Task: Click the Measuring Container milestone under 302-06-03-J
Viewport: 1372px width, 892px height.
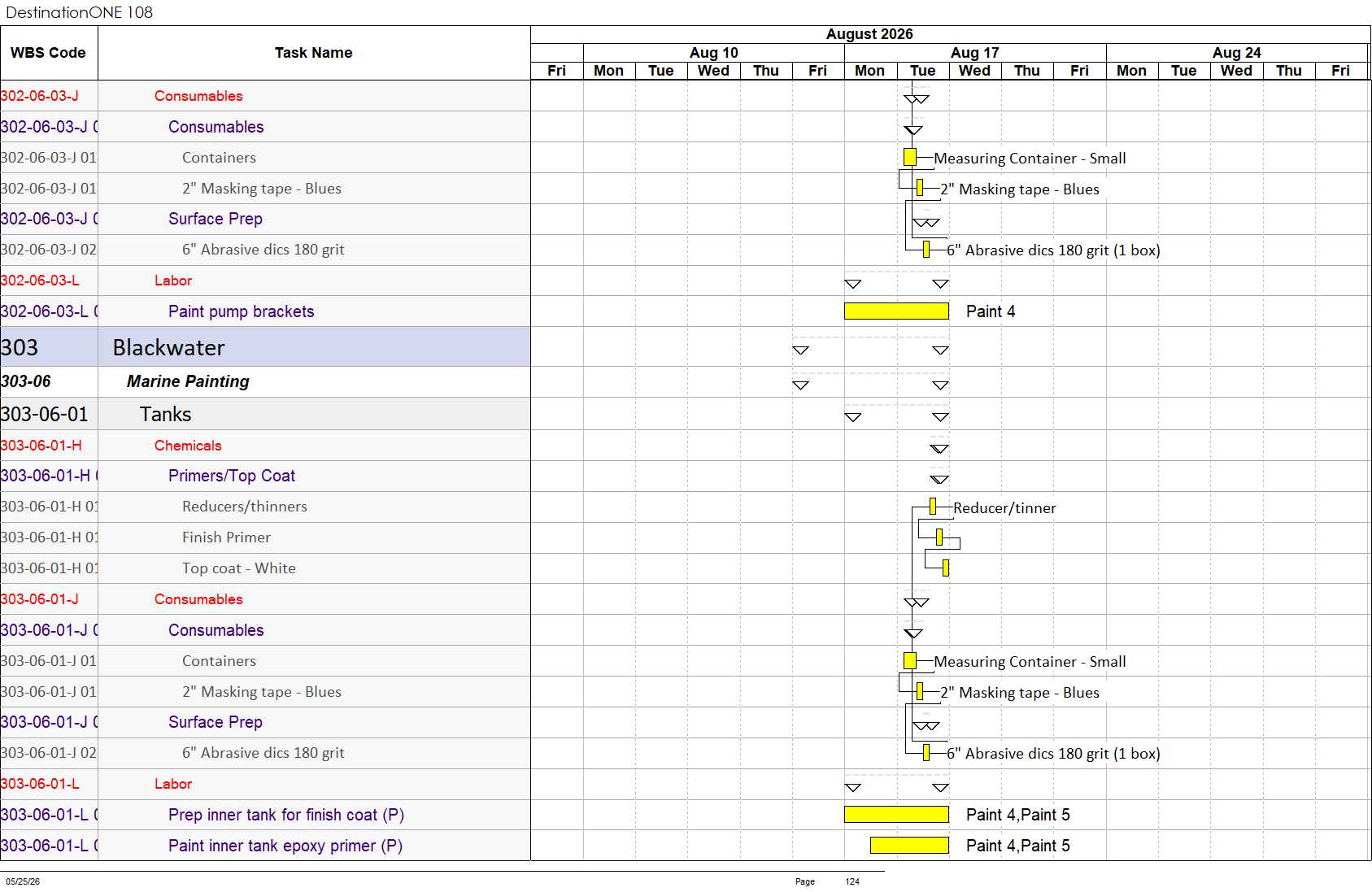Action: pos(910,157)
